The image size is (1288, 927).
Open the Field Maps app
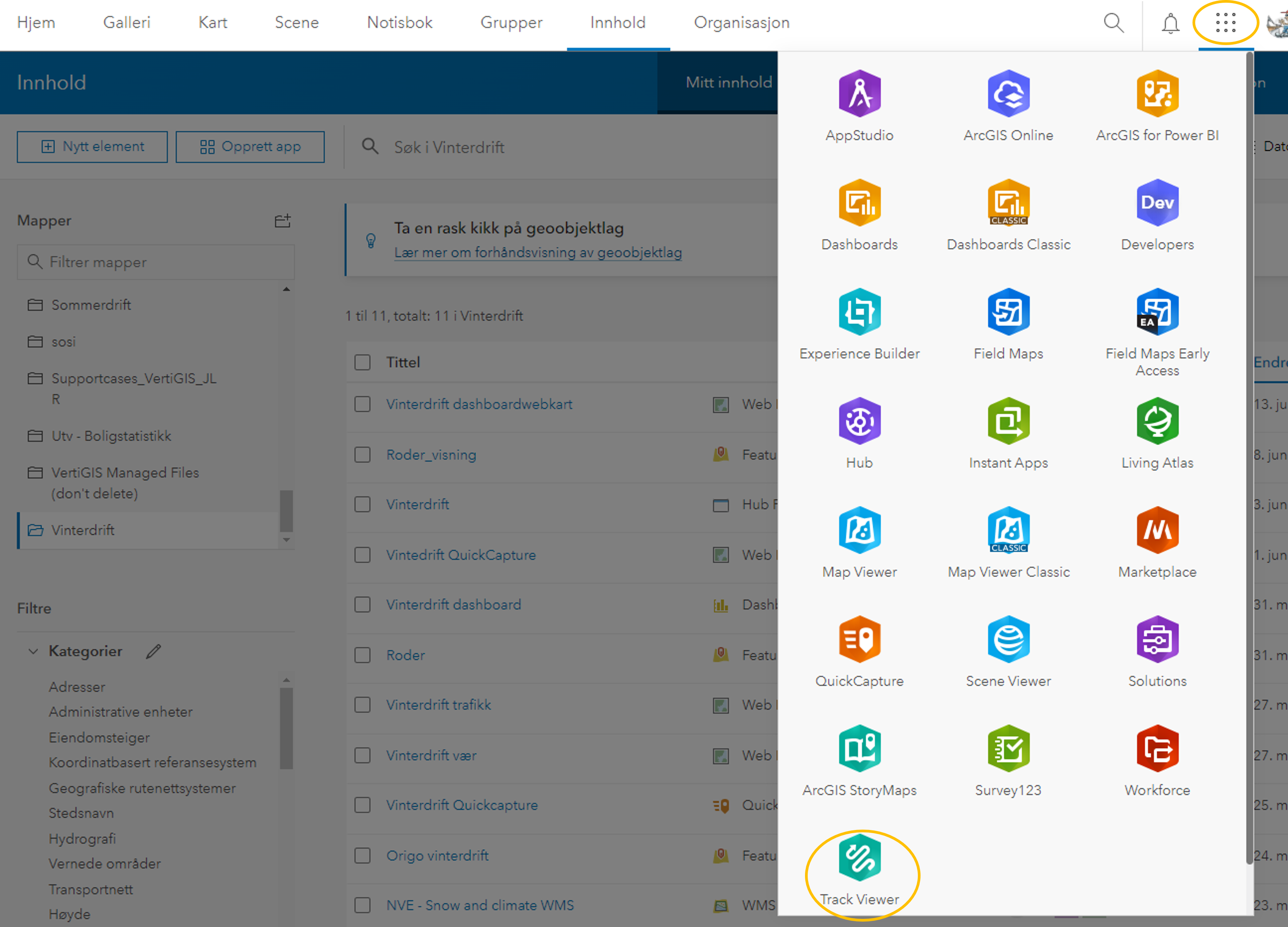[1008, 325]
